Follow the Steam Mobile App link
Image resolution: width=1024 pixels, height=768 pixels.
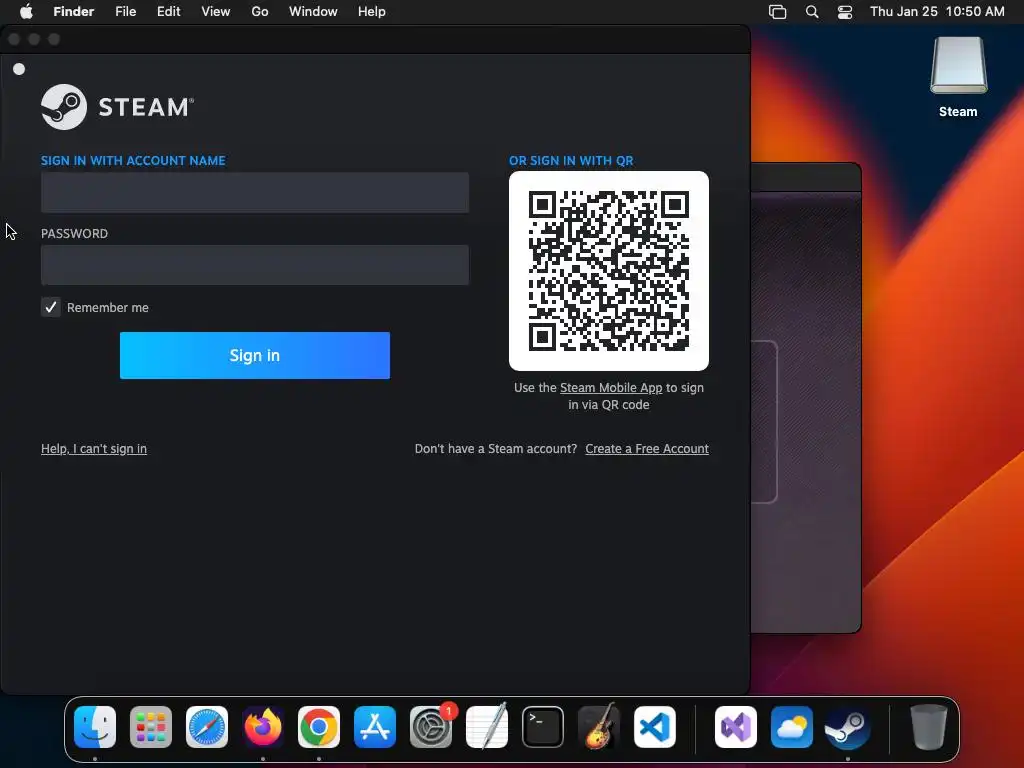611,387
